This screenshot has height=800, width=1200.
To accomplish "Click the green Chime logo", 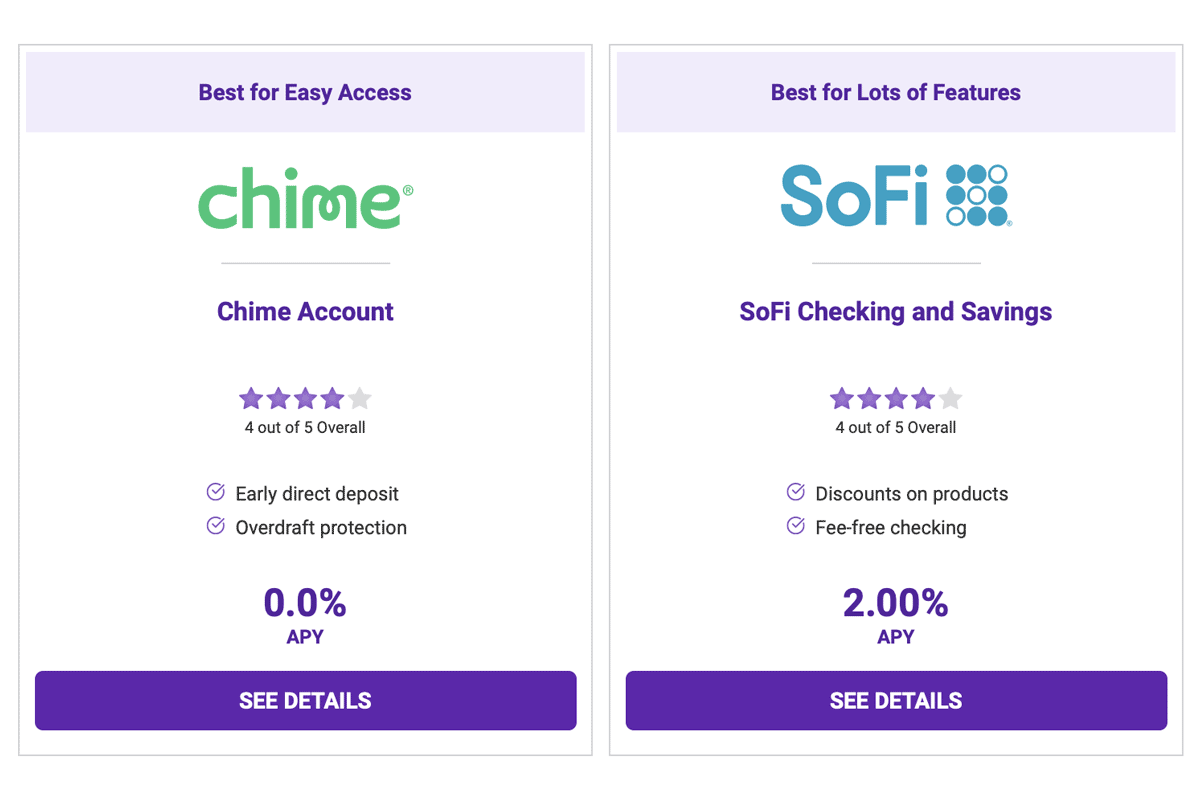I will pyautogui.click(x=305, y=198).
